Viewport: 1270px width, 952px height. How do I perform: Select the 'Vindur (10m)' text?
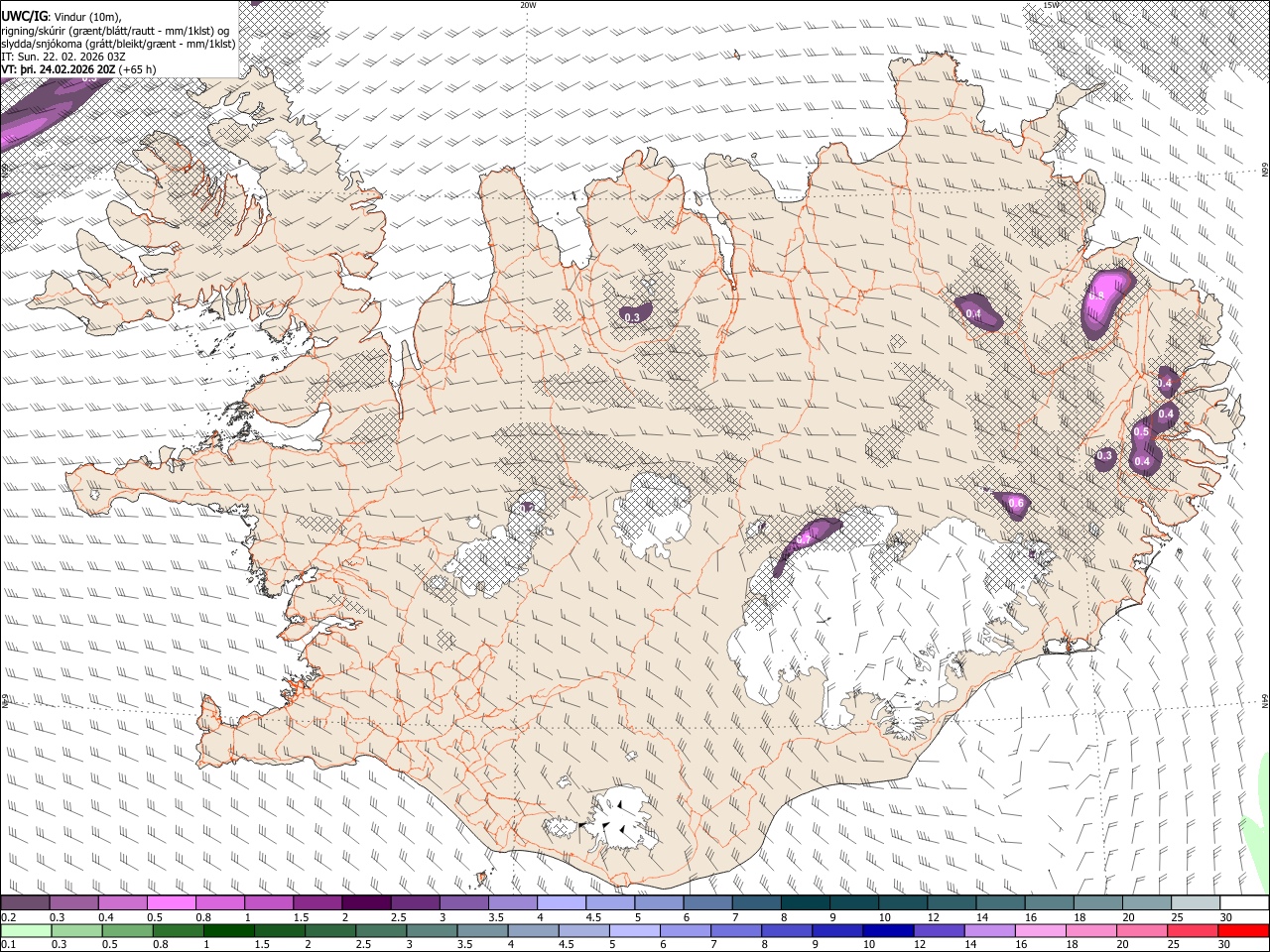(86, 16)
